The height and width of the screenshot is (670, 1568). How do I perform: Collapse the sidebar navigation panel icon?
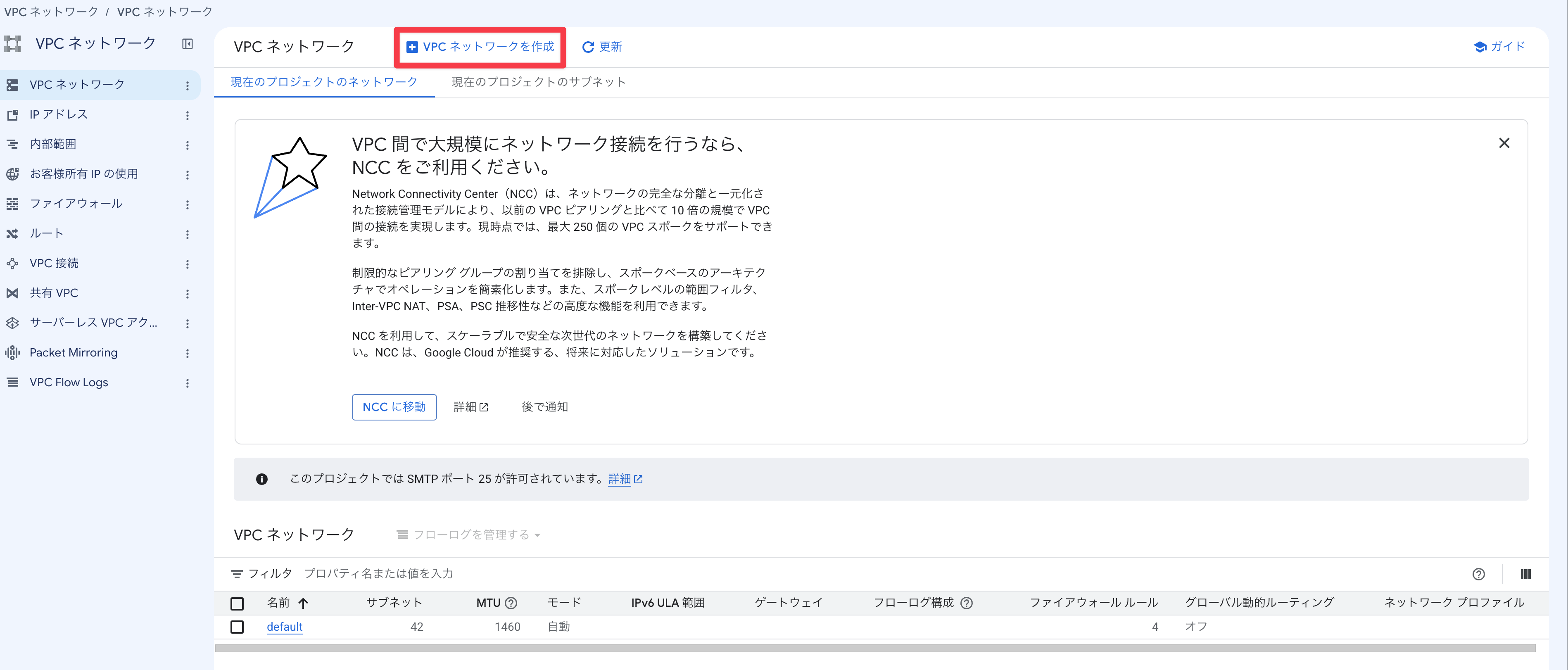coord(188,44)
